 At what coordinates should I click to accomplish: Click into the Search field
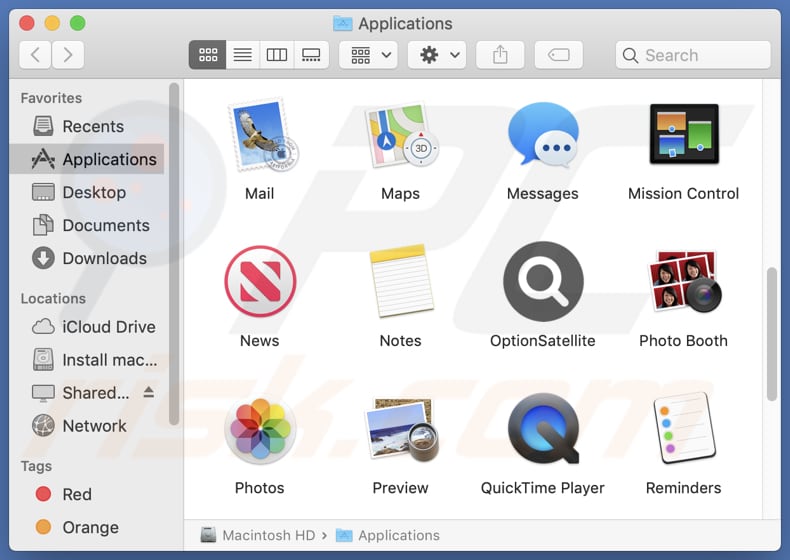(693, 55)
